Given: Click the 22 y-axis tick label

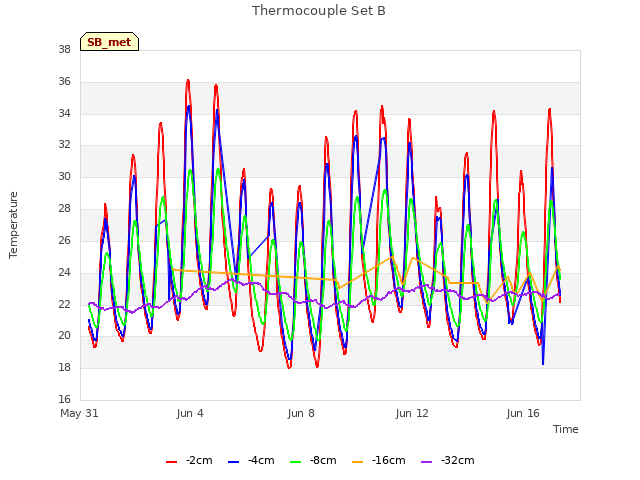Looking at the screenshot, I should (64, 304).
